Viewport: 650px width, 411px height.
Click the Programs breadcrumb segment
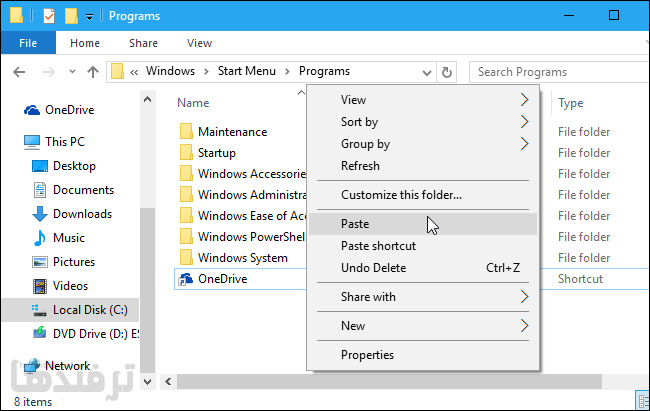[x=324, y=71]
